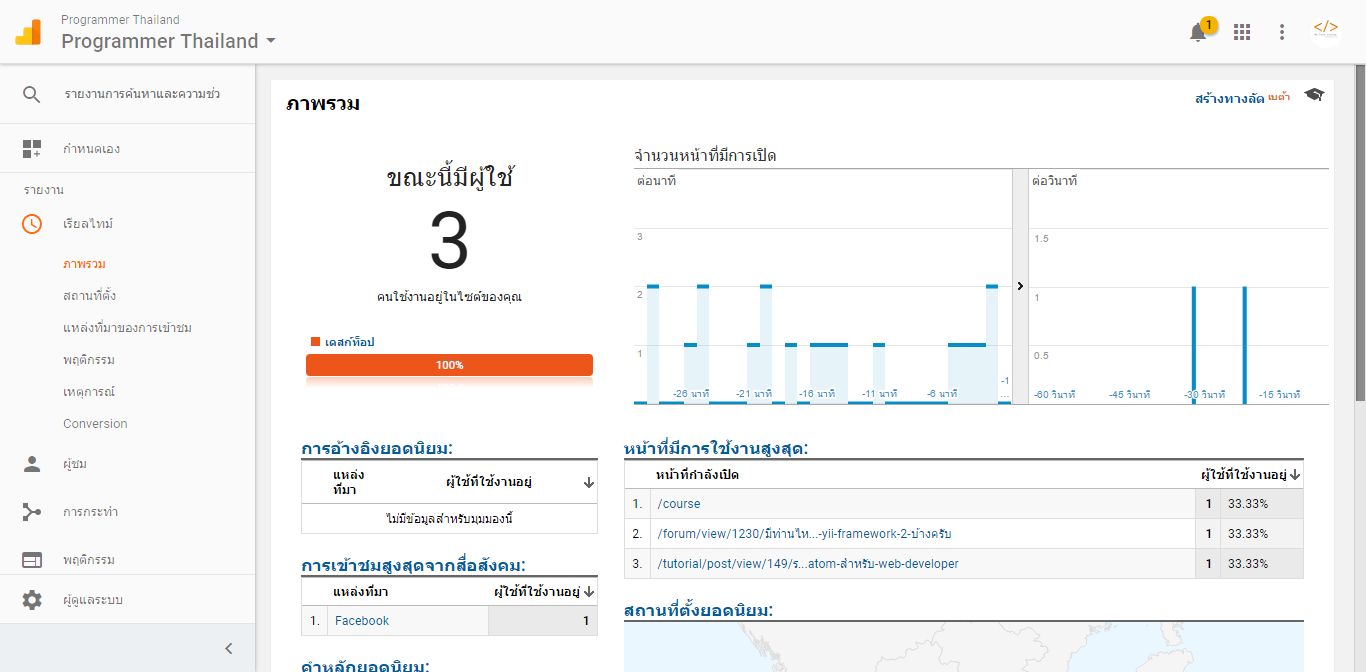
Task: Click the ไม่มีข้อมูลสำหรับมุมมองนี้ message
Action: [x=449, y=519]
